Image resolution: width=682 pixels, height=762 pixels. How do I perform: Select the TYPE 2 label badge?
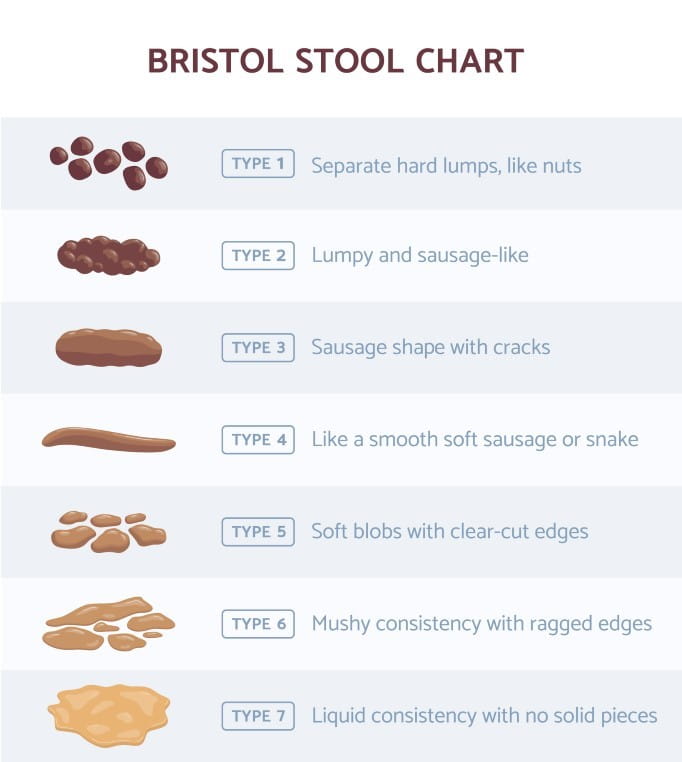pyautogui.click(x=258, y=256)
